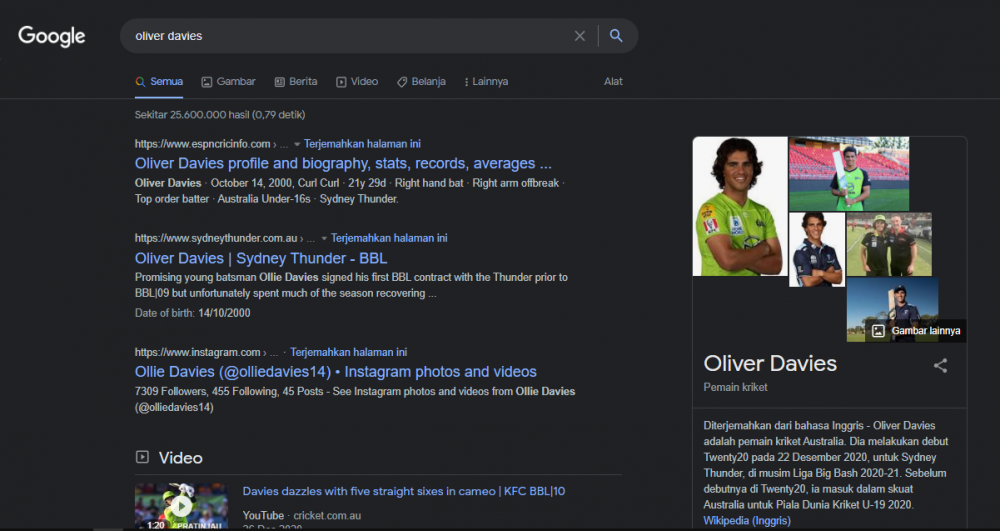Clear the search box with X
The height and width of the screenshot is (531, 1000).
pos(580,36)
